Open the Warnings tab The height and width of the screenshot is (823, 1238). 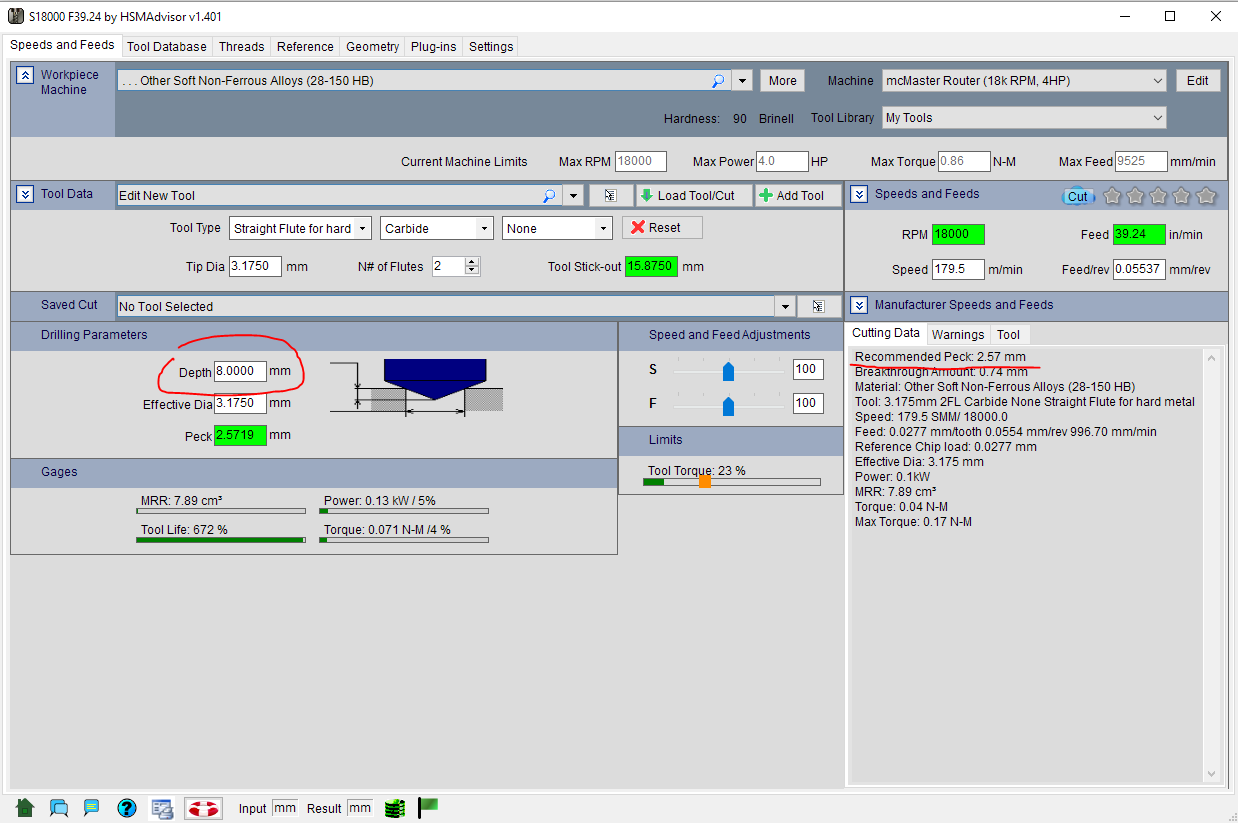[x=958, y=335]
